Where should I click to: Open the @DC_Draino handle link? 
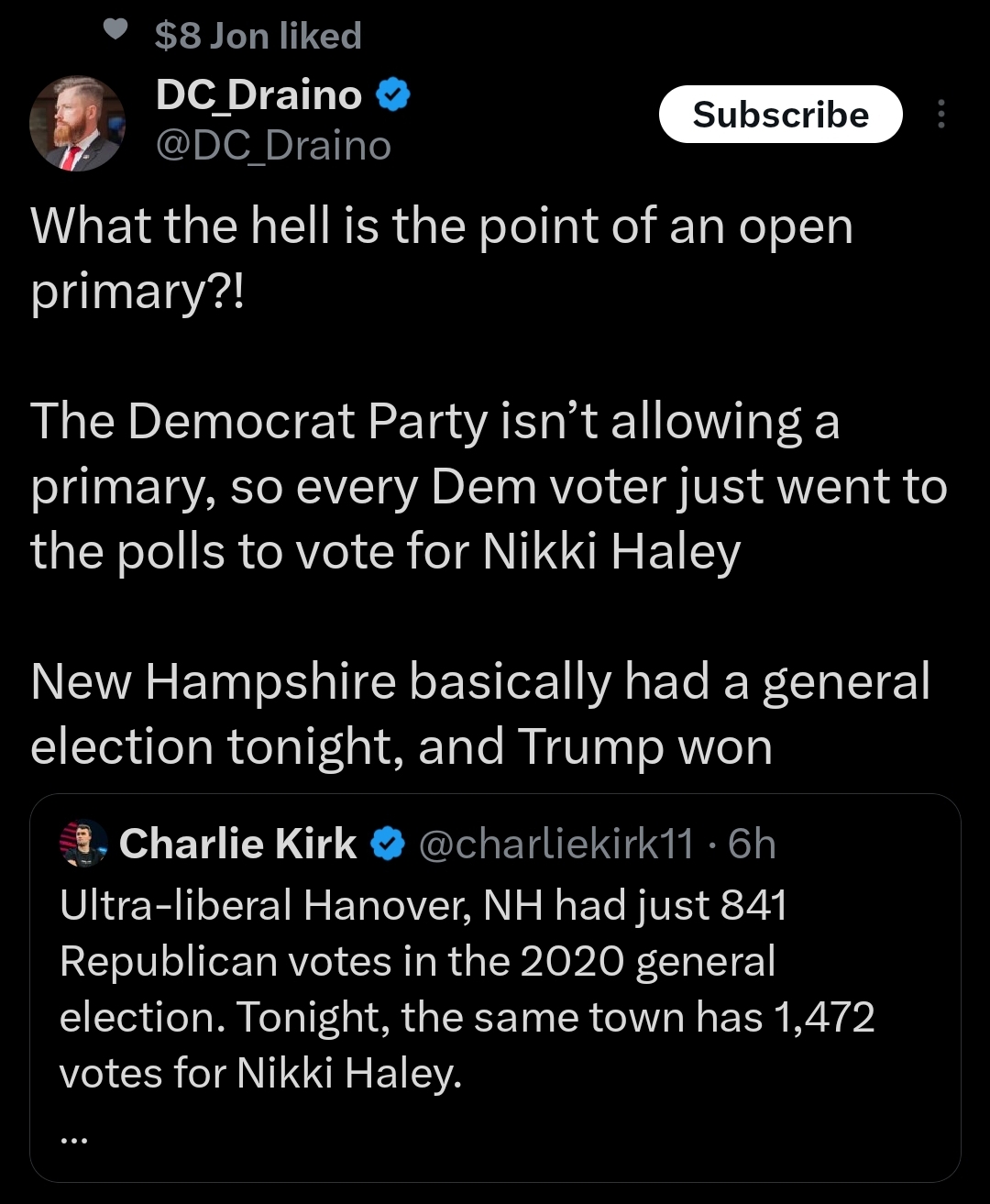coord(273,146)
